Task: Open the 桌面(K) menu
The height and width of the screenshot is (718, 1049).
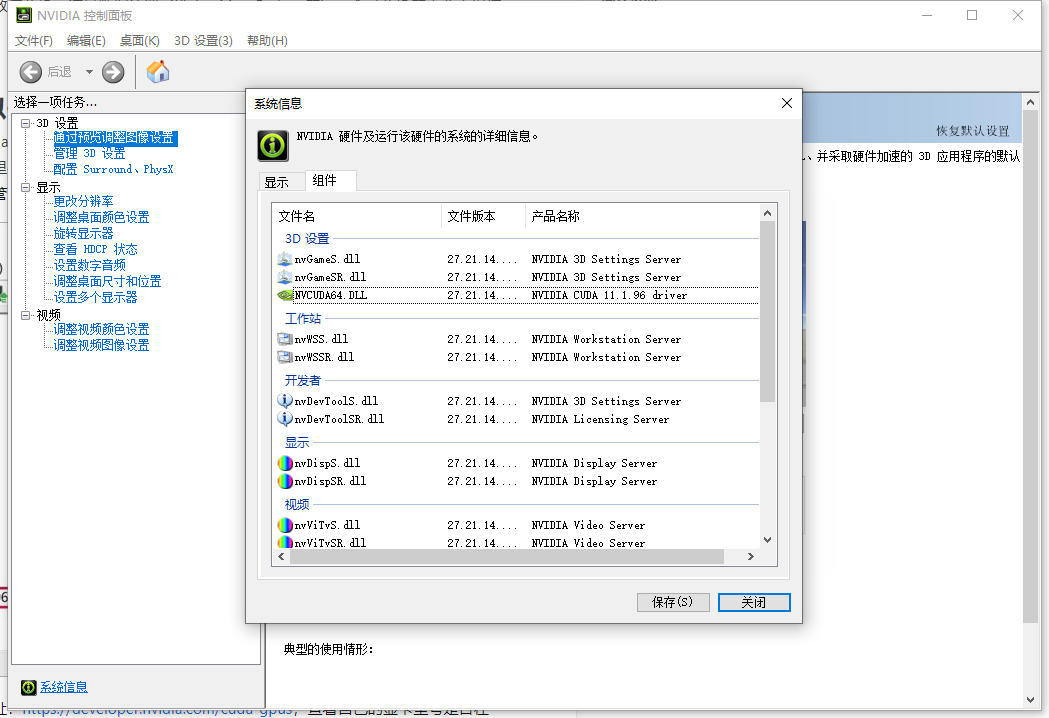Action: pos(139,41)
